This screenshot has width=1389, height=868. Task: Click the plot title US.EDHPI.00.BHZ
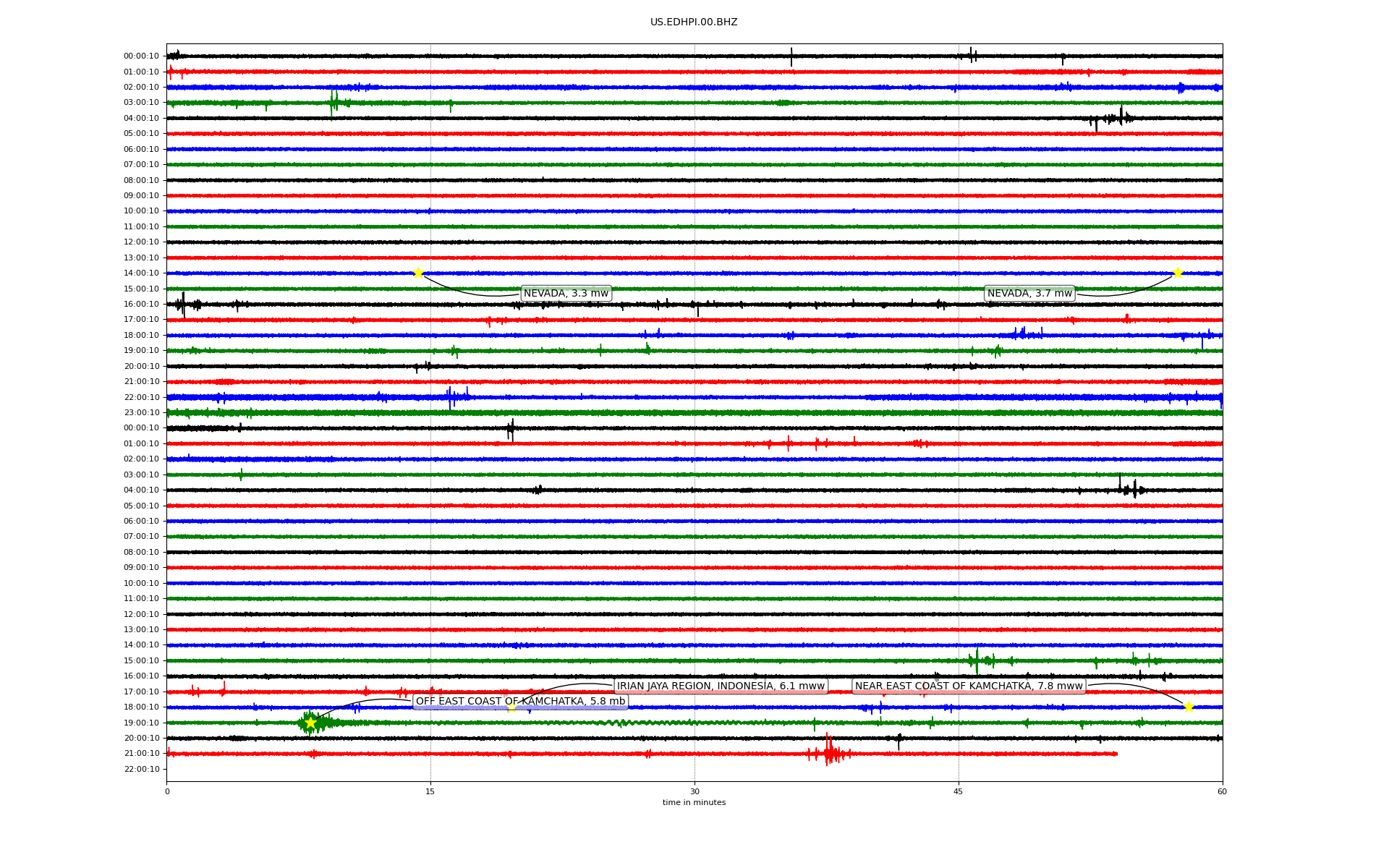[694, 22]
